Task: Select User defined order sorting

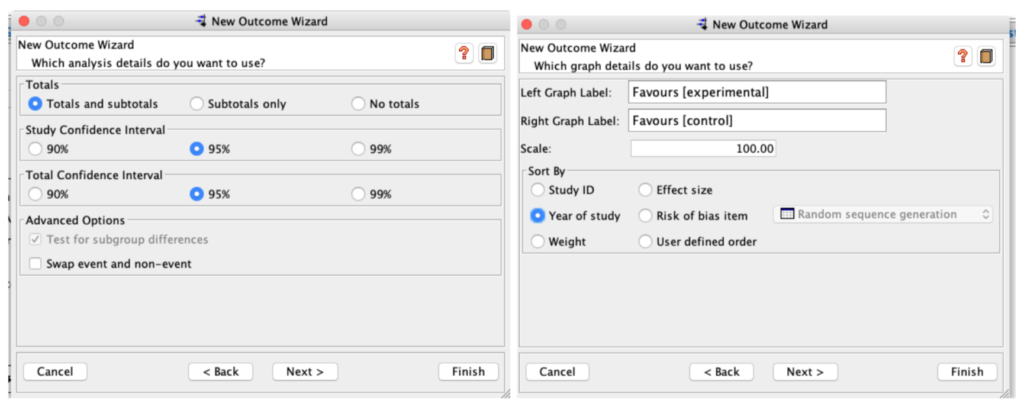Action: pyautogui.click(x=645, y=241)
